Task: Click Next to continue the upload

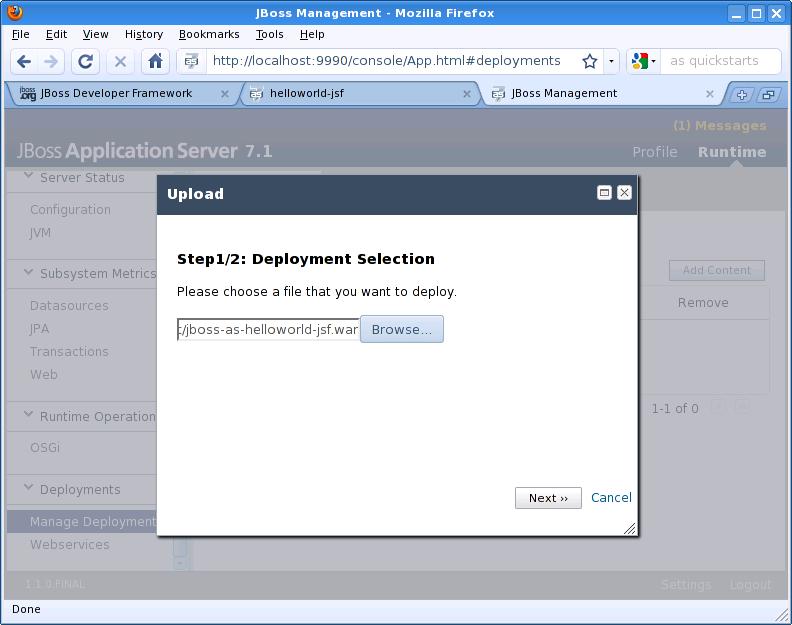Action: click(x=548, y=498)
